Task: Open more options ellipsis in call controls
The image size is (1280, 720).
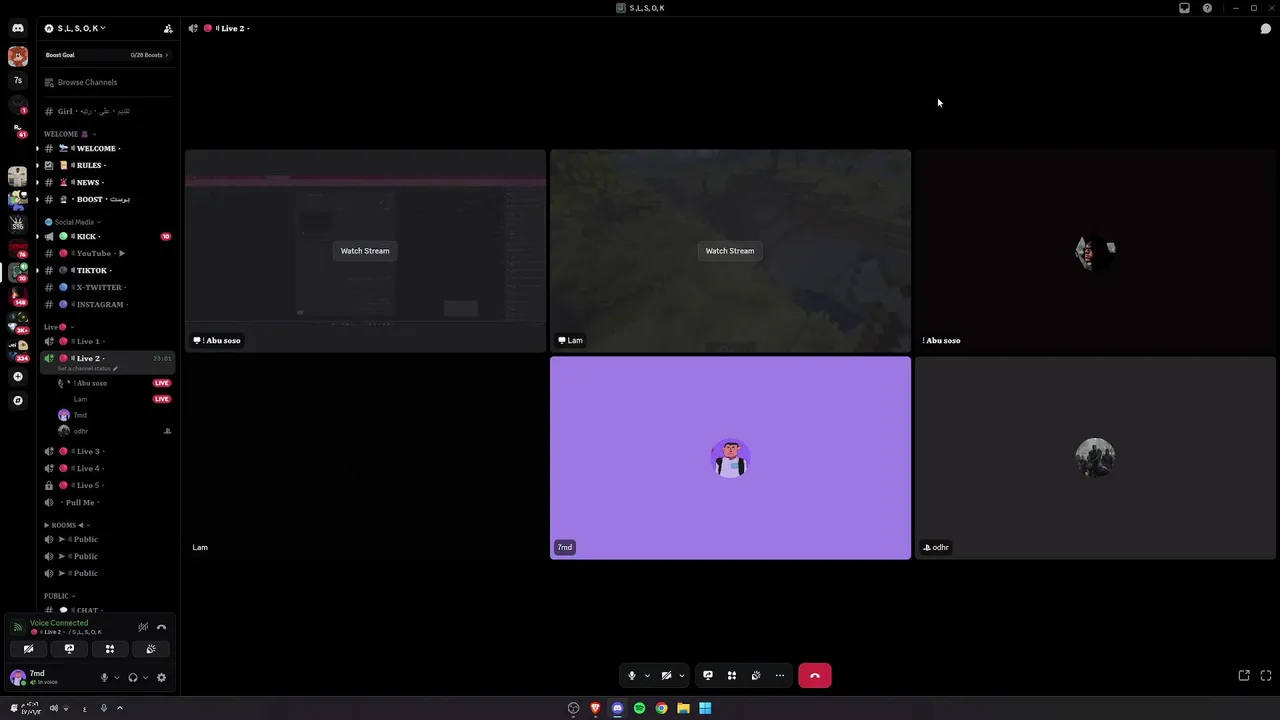Action: (x=779, y=676)
